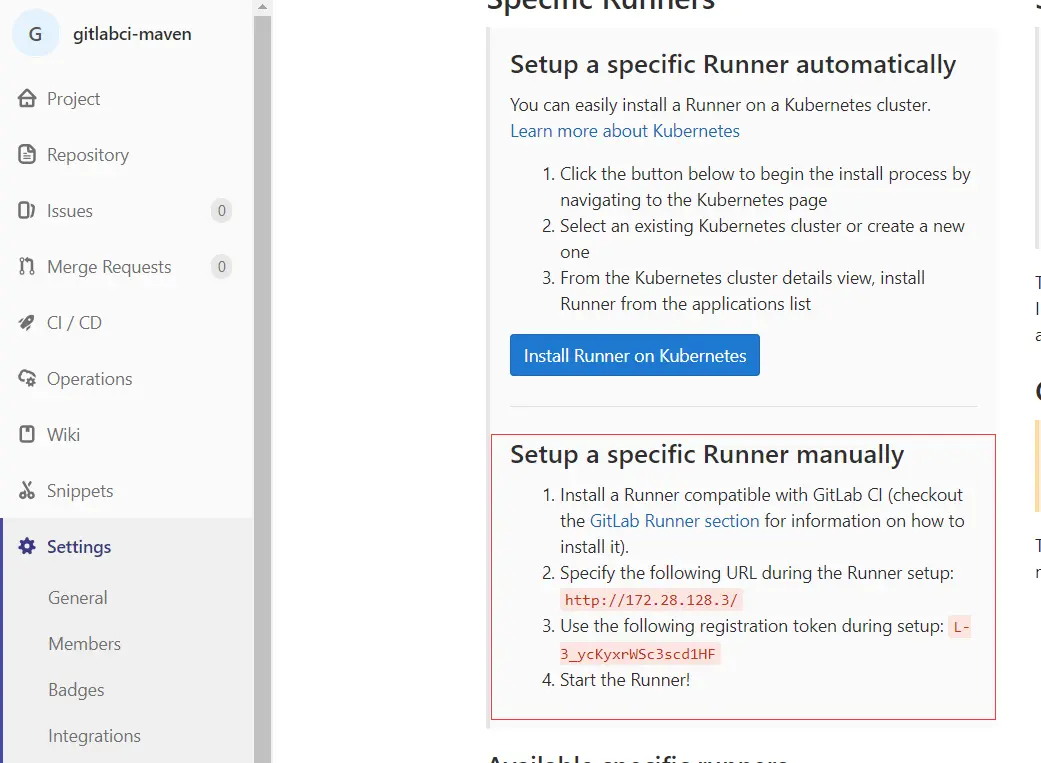
Task: Open the General settings submenu item
Action: pos(78,598)
